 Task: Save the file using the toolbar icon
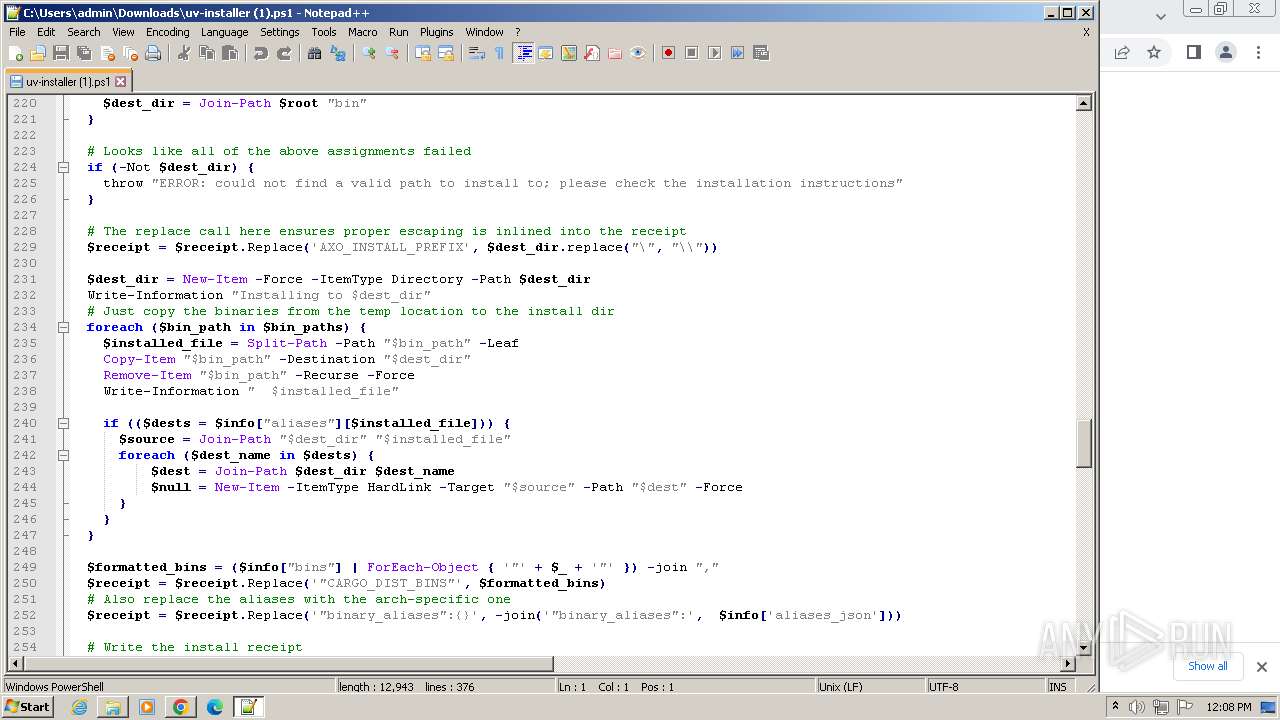(61, 53)
